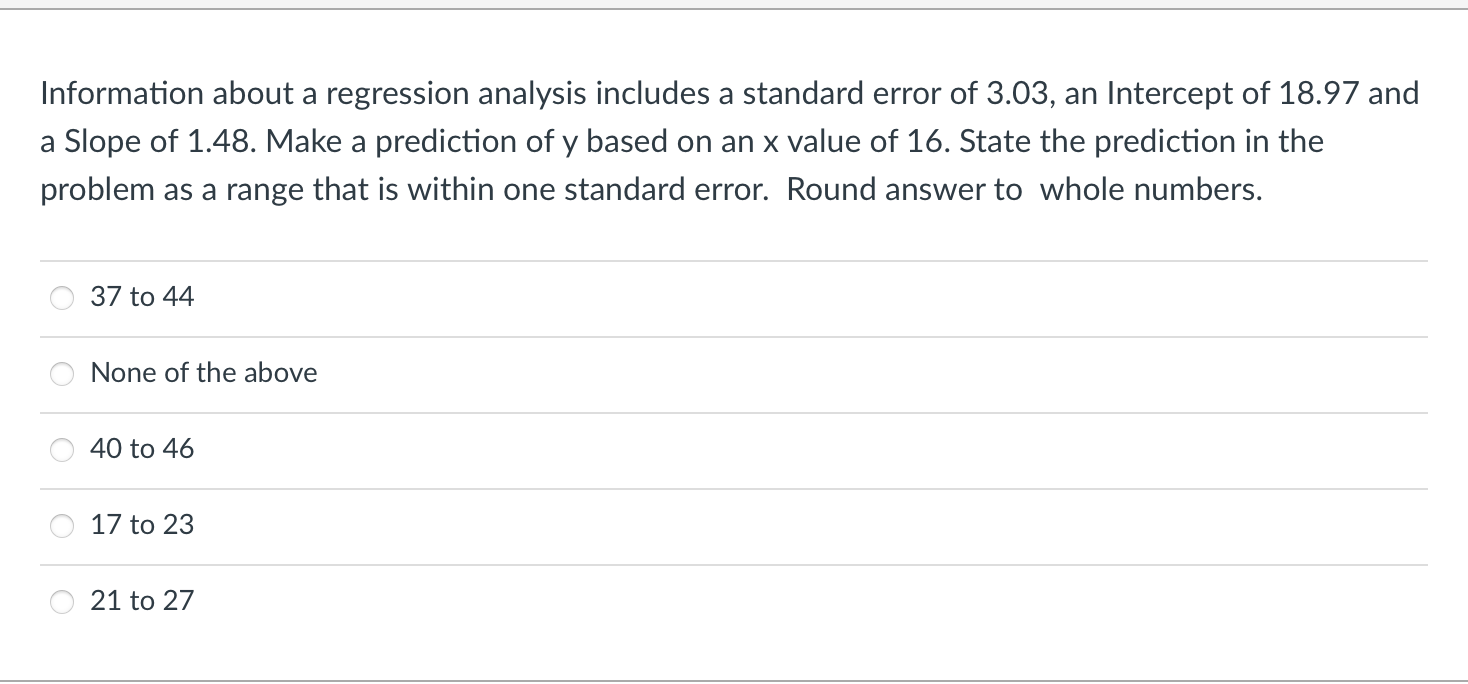The height and width of the screenshot is (684, 1468).
Task: Click the "37 to 44" answer label
Action: (142, 296)
